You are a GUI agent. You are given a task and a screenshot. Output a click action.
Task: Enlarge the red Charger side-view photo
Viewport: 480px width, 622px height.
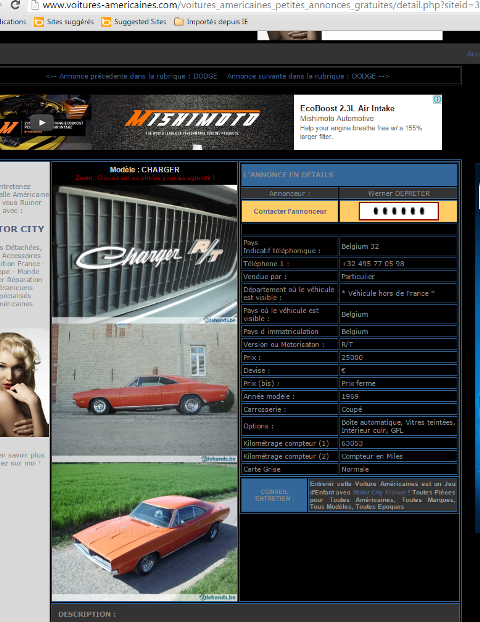pyautogui.click(x=144, y=393)
